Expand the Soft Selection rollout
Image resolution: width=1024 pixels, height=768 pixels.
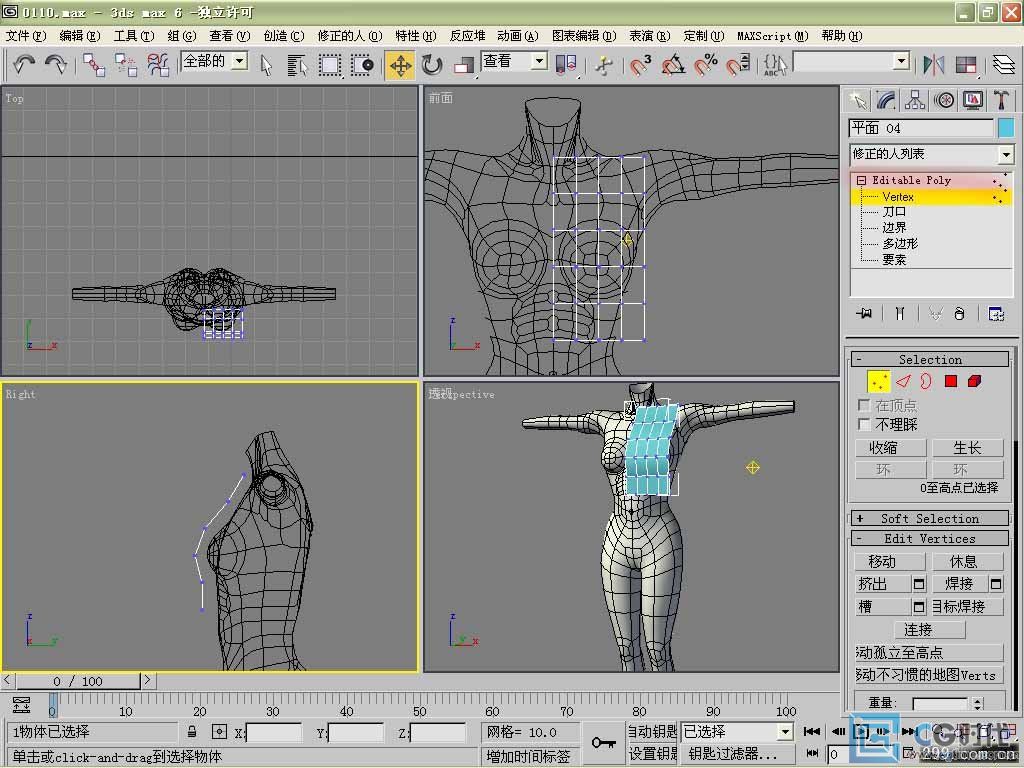930,519
